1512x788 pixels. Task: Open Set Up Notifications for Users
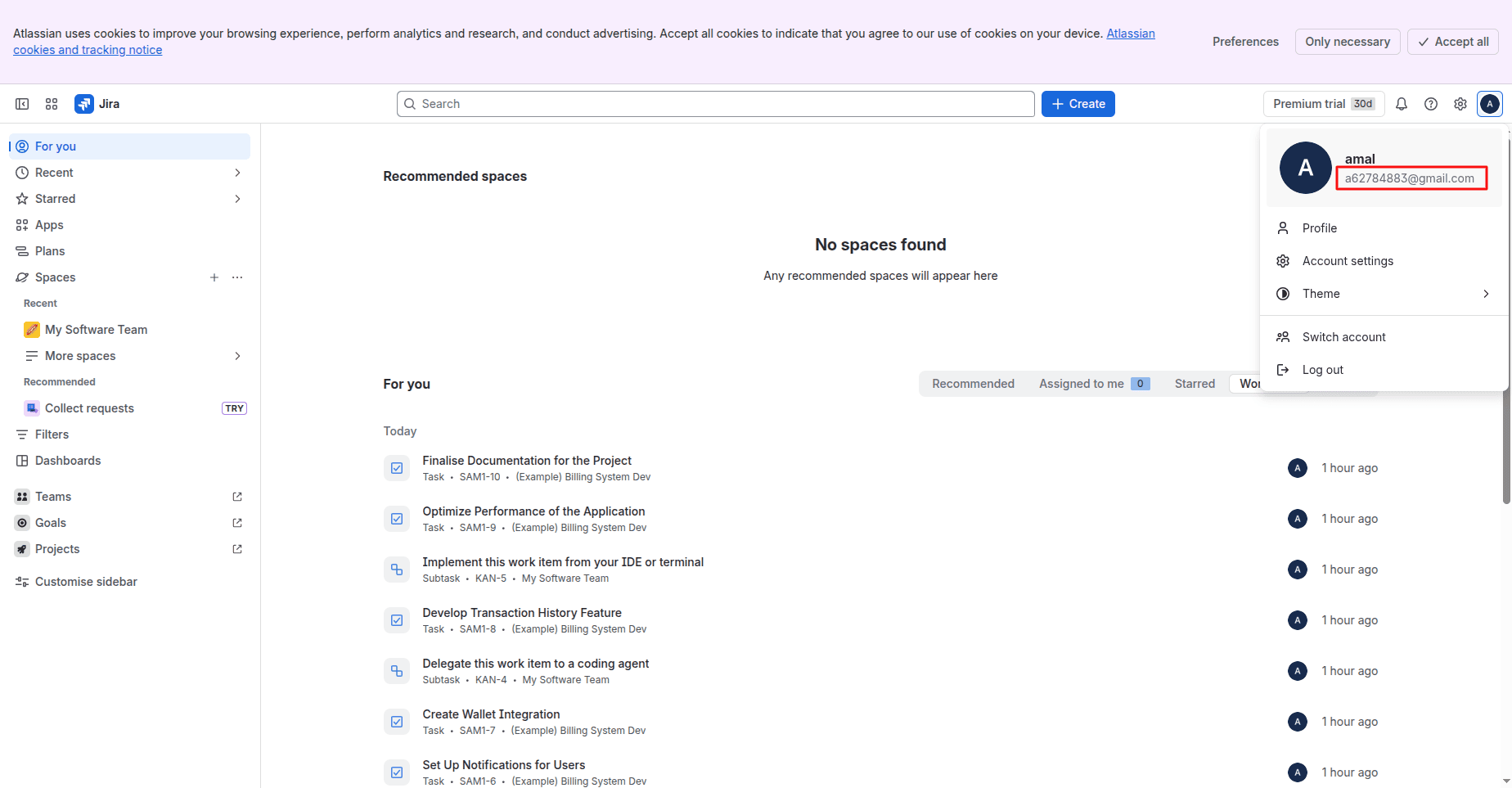pyautogui.click(x=504, y=765)
